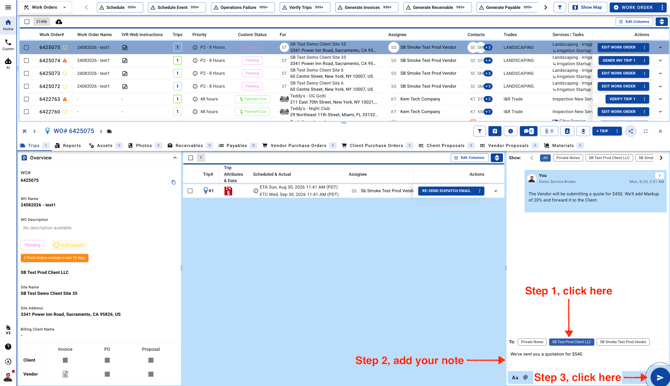Expand the Trip #1 row chevron
Screen dimensions: 670x386
(496, 191)
